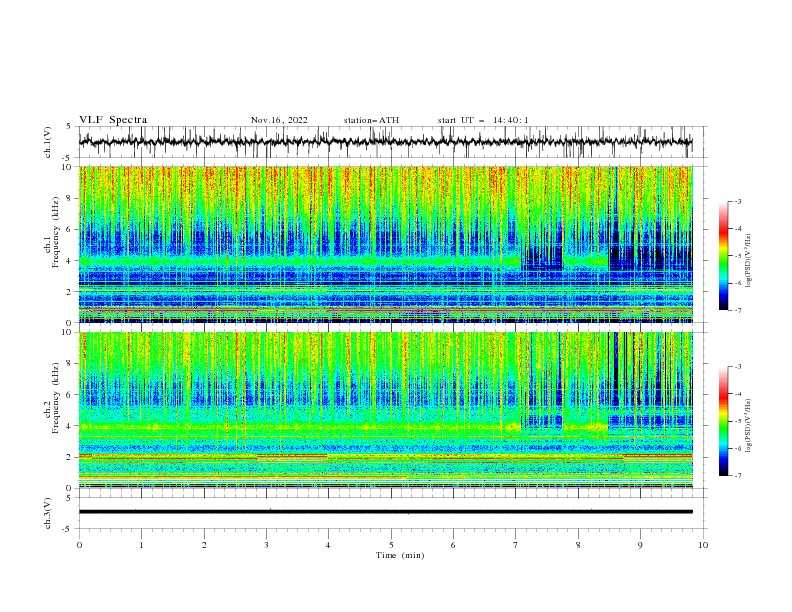792x612 pixels.
Task: Click the '0' tick on time axis
Action: (79, 545)
